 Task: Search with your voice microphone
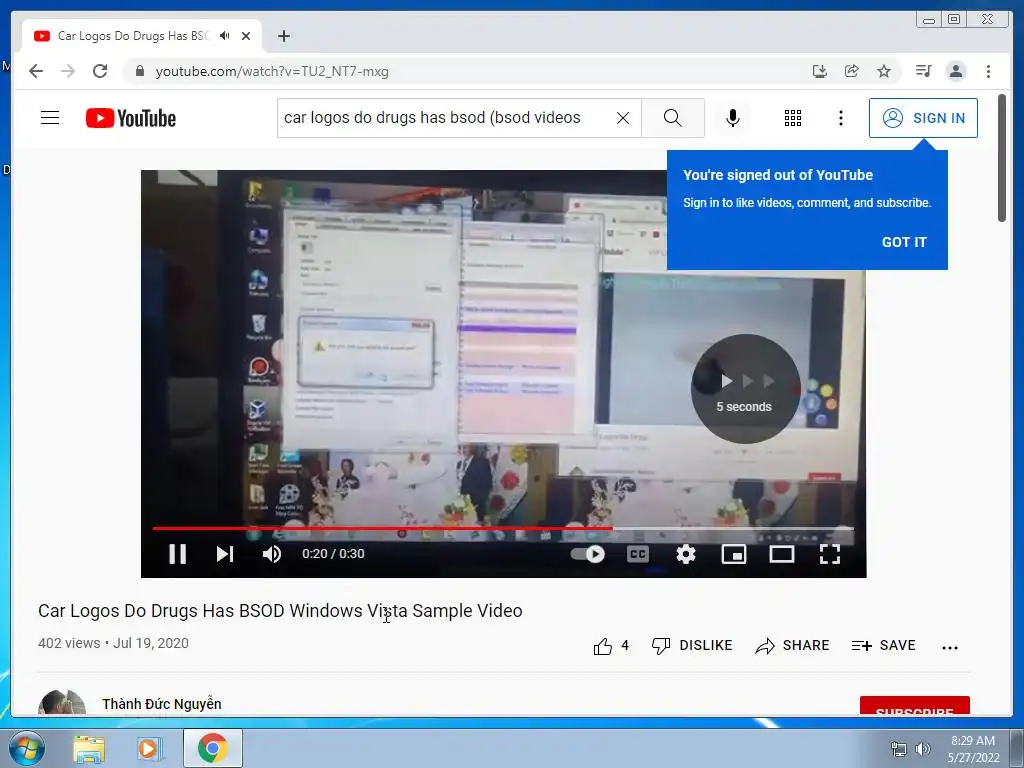pos(733,118)
